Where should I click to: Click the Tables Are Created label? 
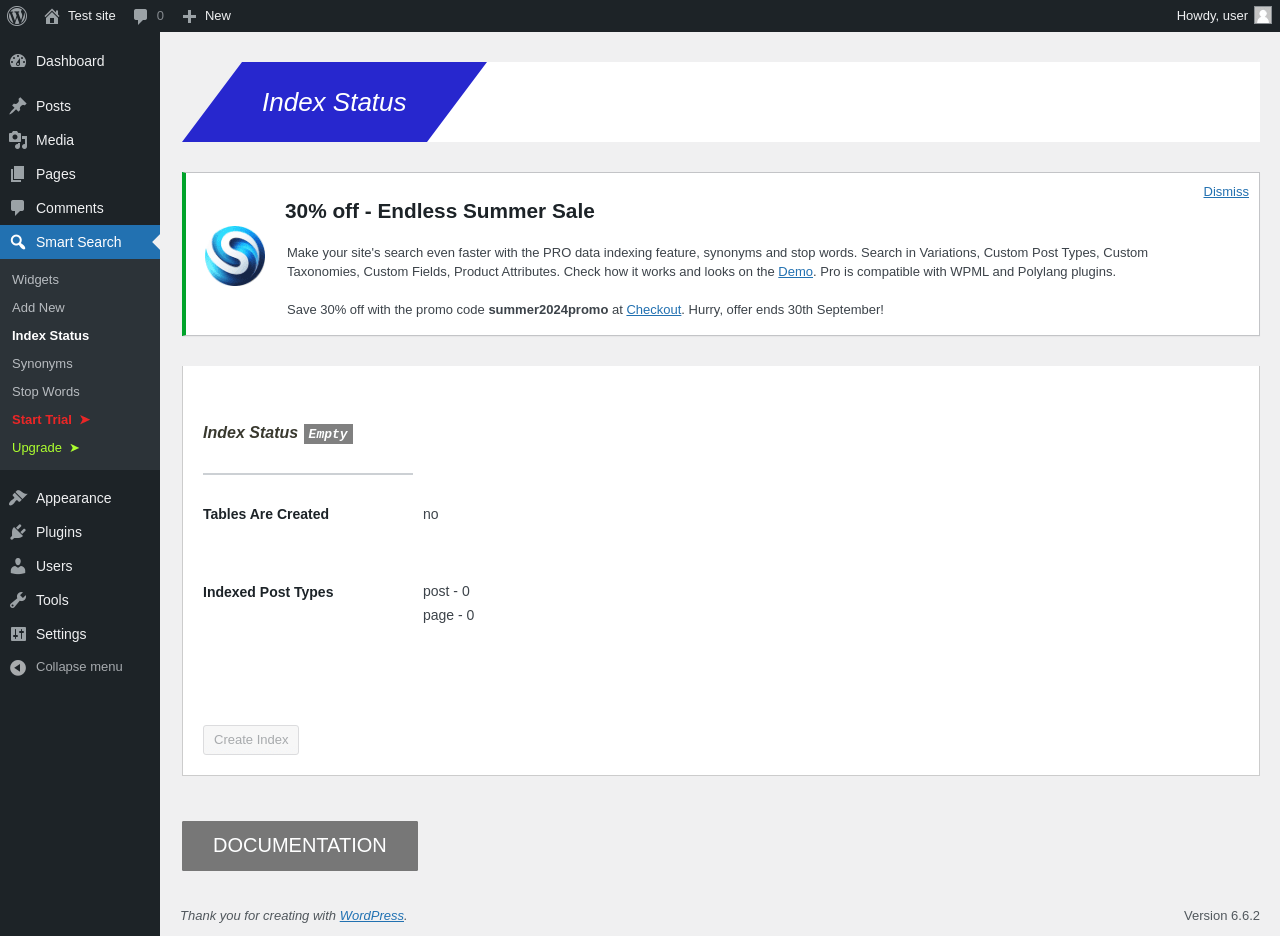[266, 514]
